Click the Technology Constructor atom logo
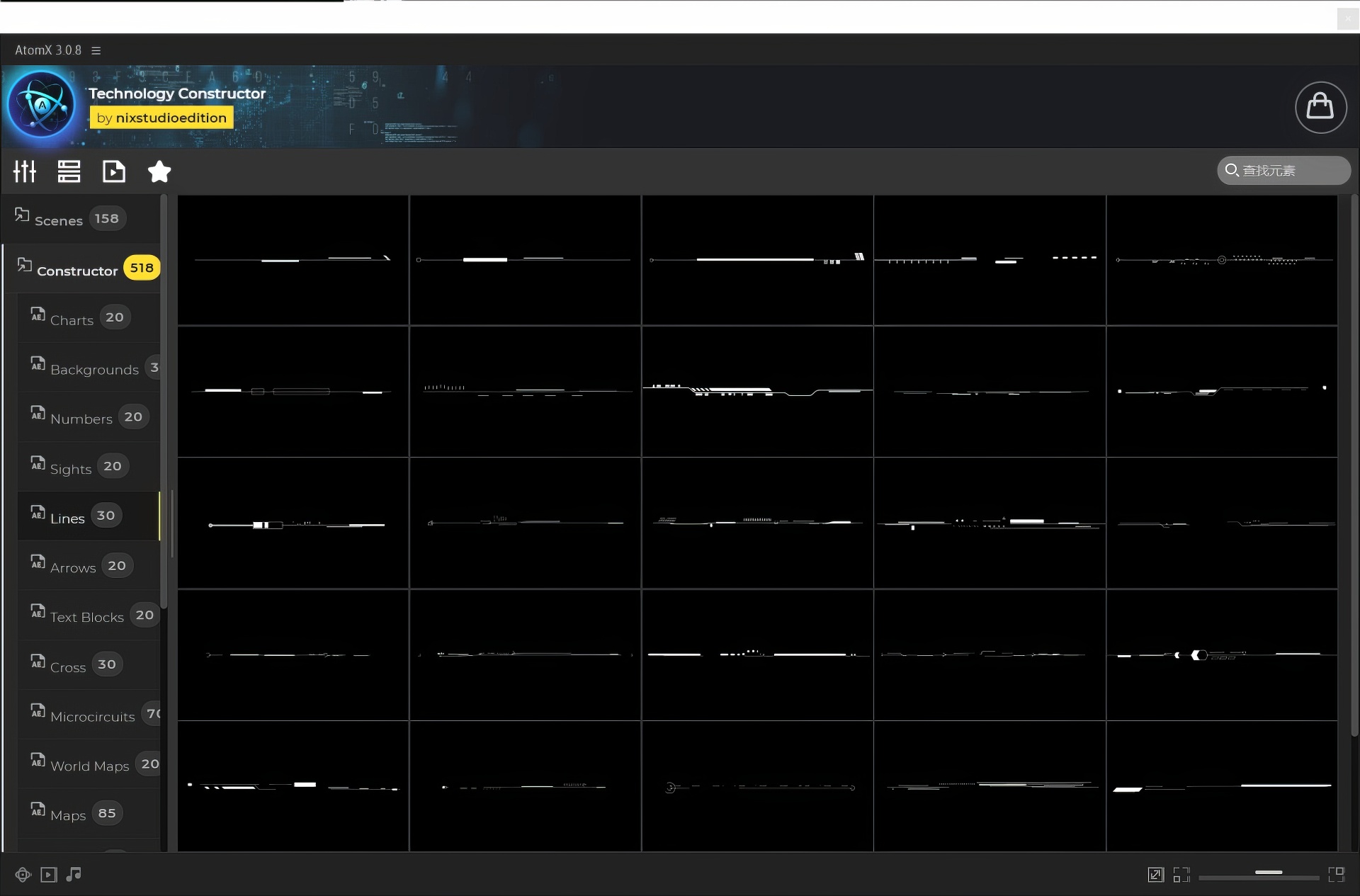Viewport: 1360px width, 896px height. pos(41,104)
